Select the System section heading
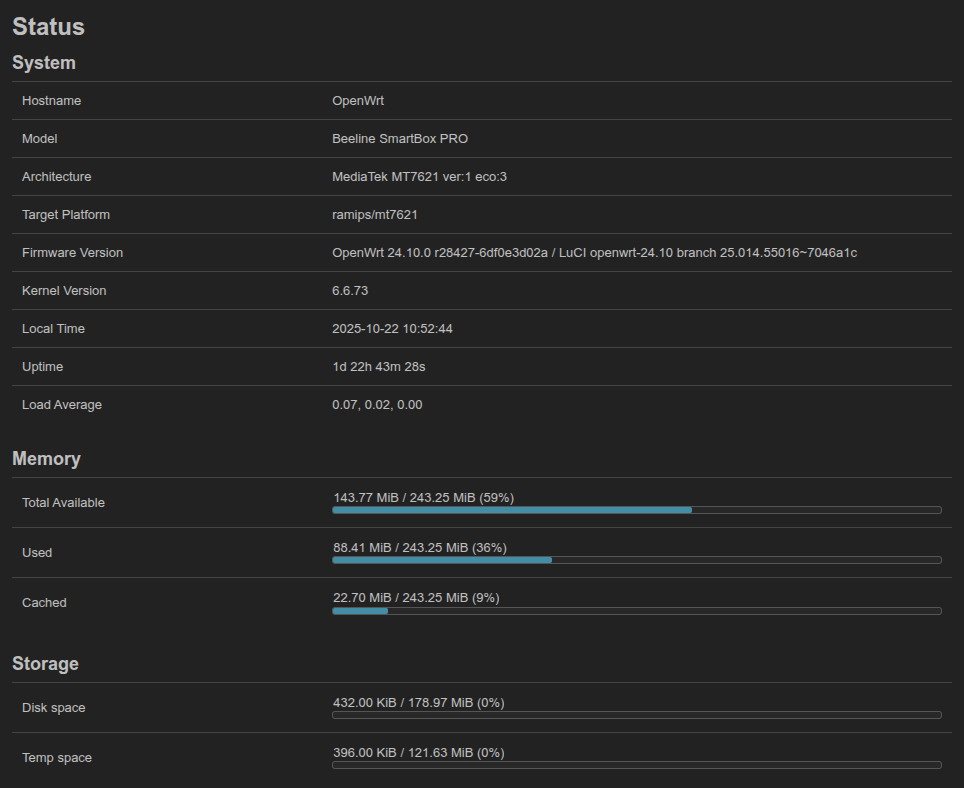The width and height of the screenshot is (964, 788). pyautogui.click(x=44, y=63)
